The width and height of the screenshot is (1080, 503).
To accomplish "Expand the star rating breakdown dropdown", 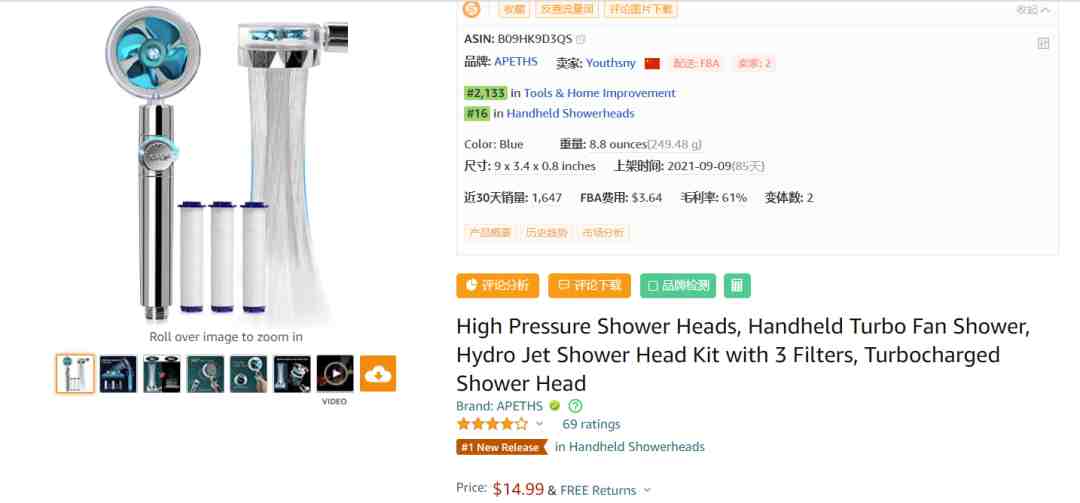I will pos(539,424).
